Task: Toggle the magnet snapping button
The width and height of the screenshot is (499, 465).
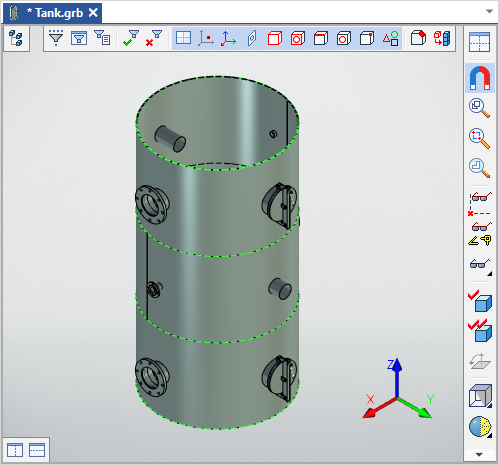Action: (x=480, y=78)
